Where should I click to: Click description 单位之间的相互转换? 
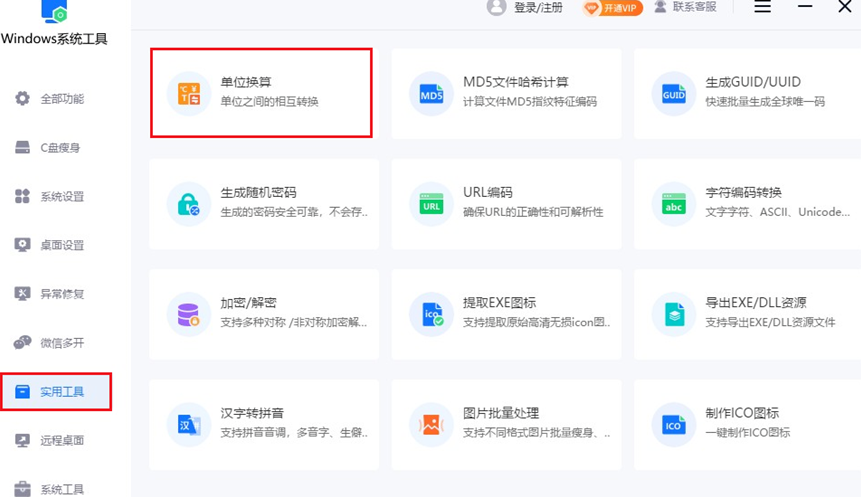tap(270, 102)
